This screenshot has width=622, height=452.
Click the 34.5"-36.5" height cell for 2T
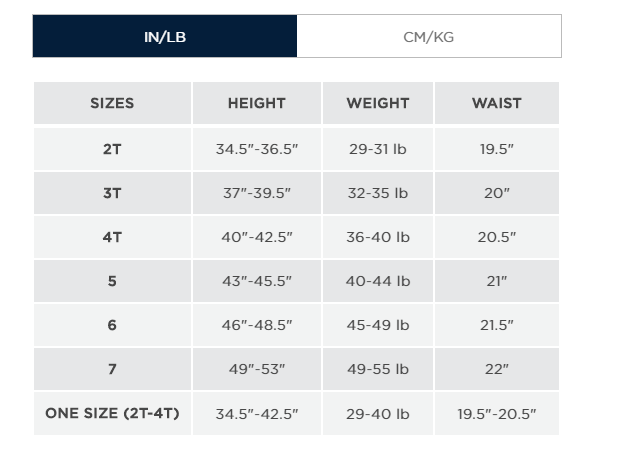pos(257,149)
